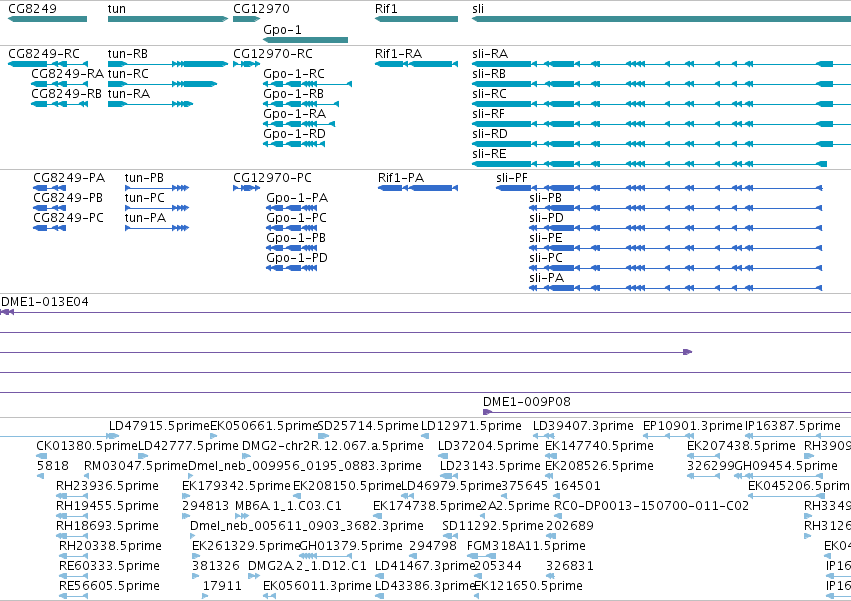851x601 pixels.
Task: Select protein CG8249-PC
Action: click(x=49, y=228)
